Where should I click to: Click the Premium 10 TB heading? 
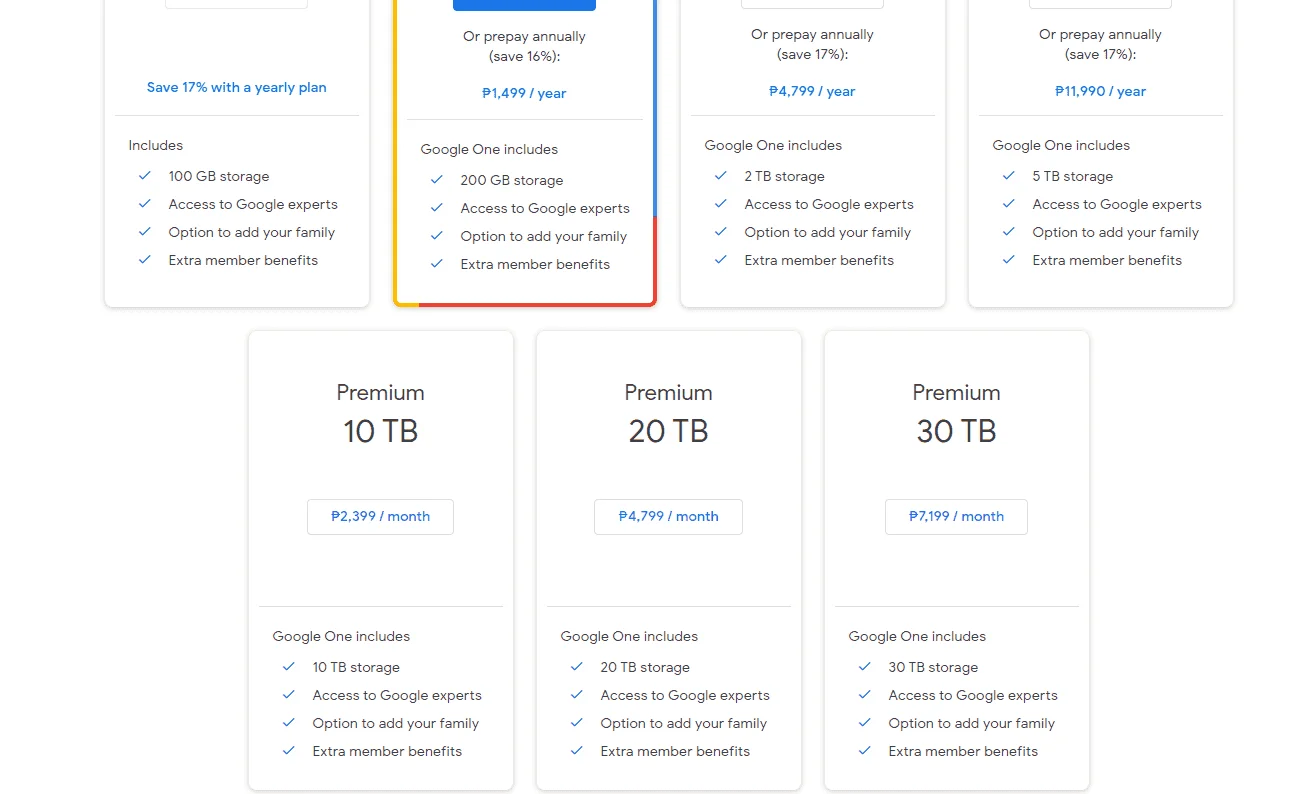coord(380,413)
